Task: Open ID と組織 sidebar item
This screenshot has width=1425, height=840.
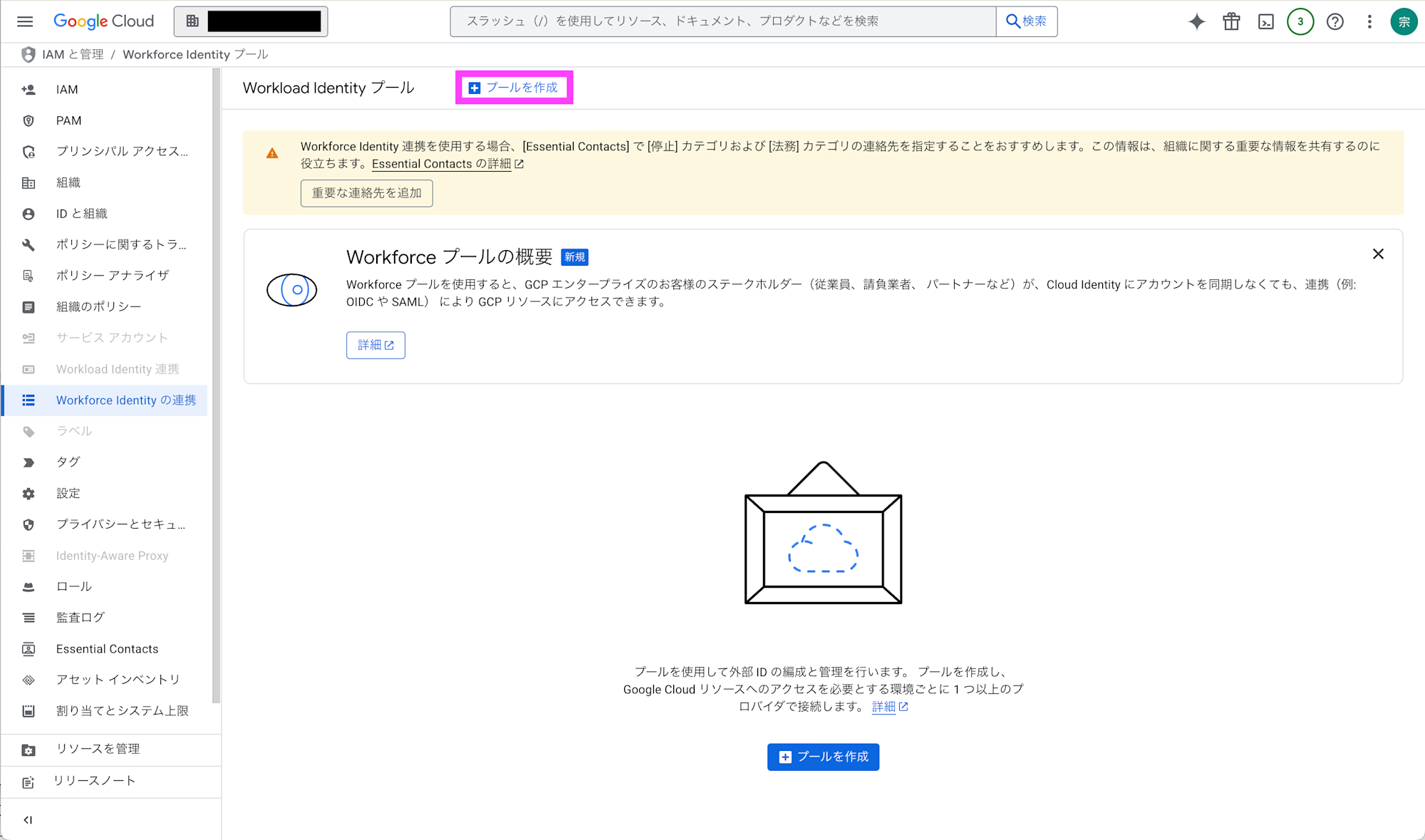Action: (x=105, y=214)
